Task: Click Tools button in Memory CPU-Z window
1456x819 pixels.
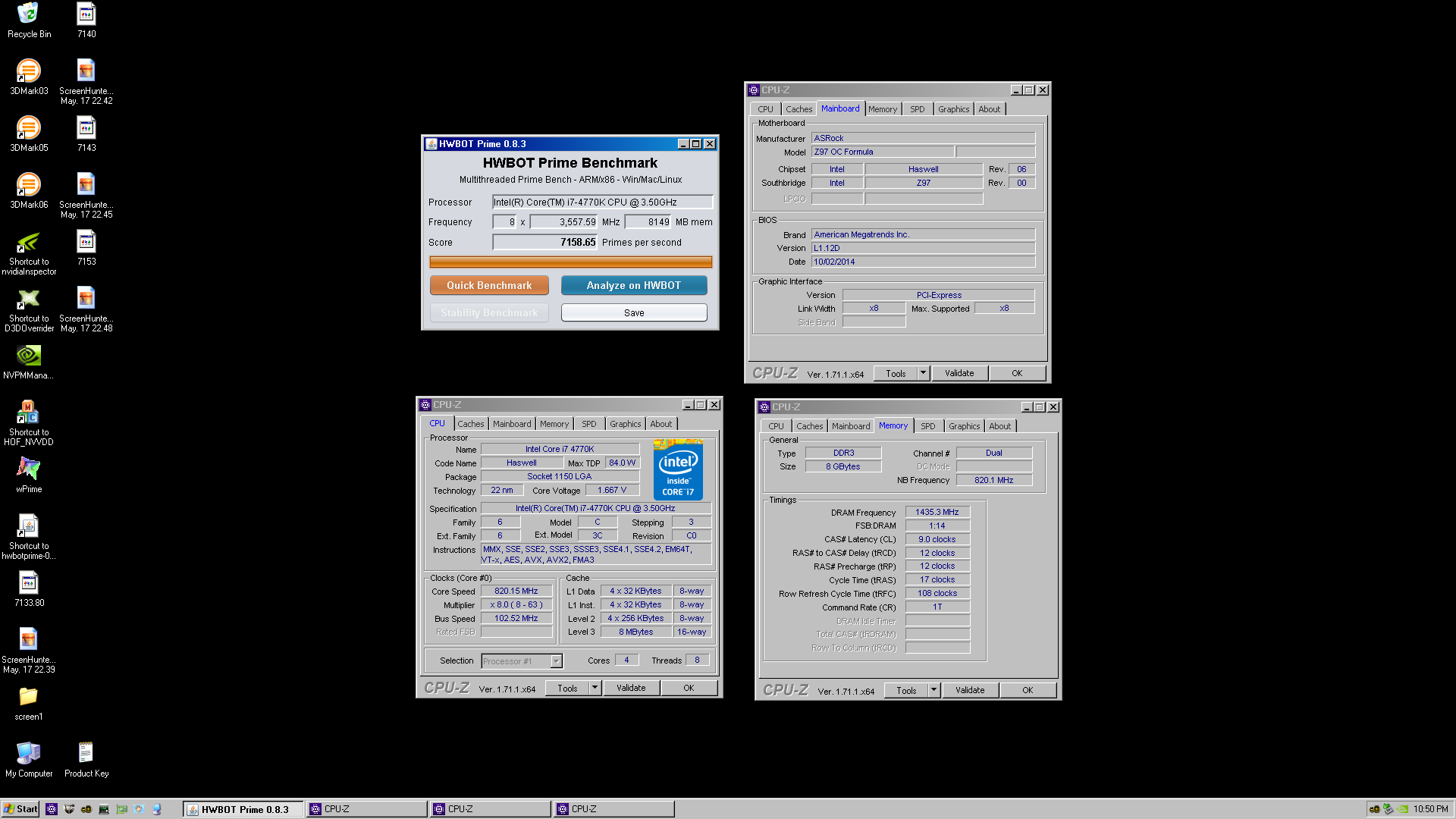Action: point(906,690)
